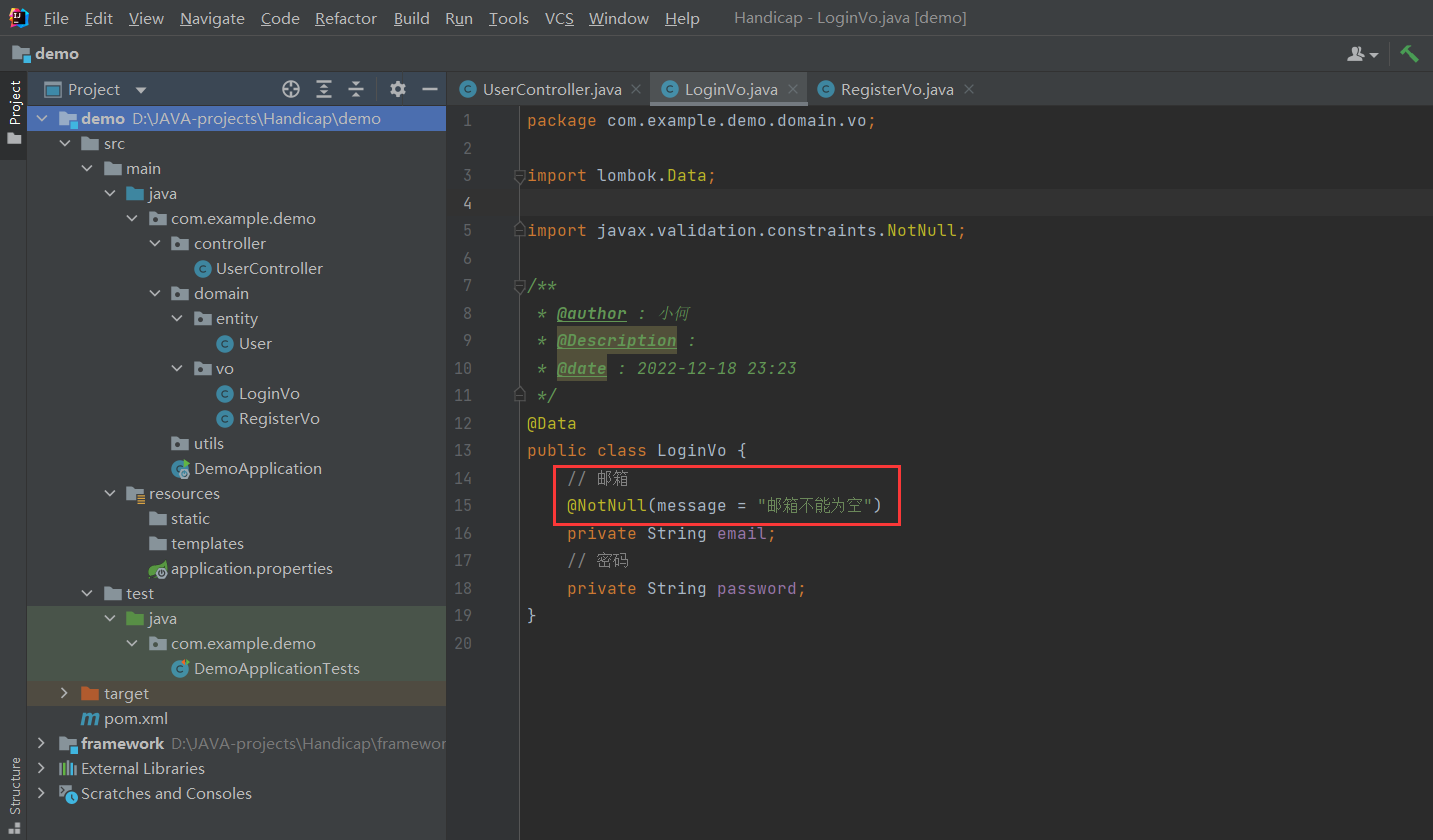Click the locate current file target icon
The width and height of the screenshot is (1433, 840).
[x=291, y=89]
